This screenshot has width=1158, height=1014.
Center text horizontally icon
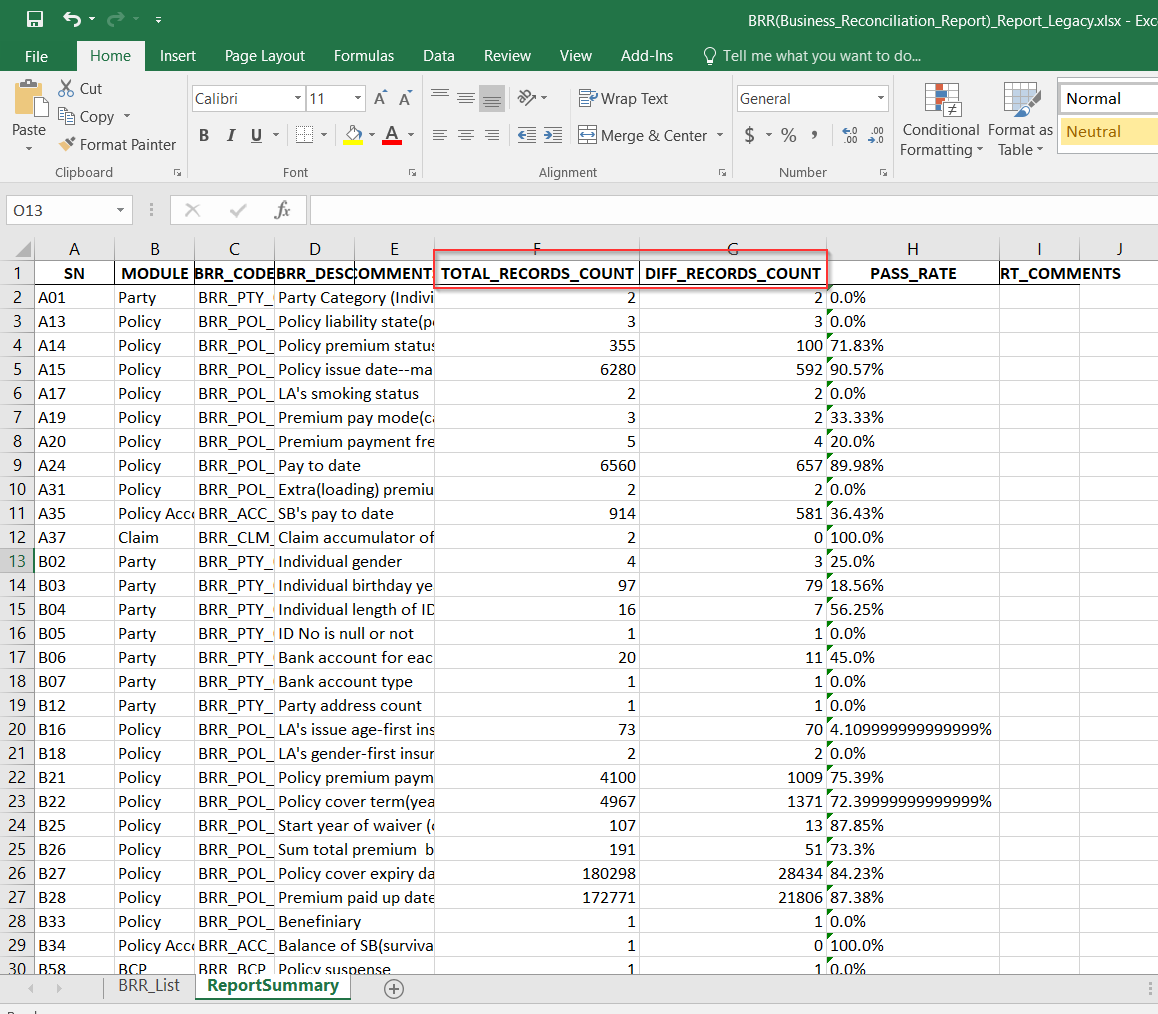click(x=465, y=134)
